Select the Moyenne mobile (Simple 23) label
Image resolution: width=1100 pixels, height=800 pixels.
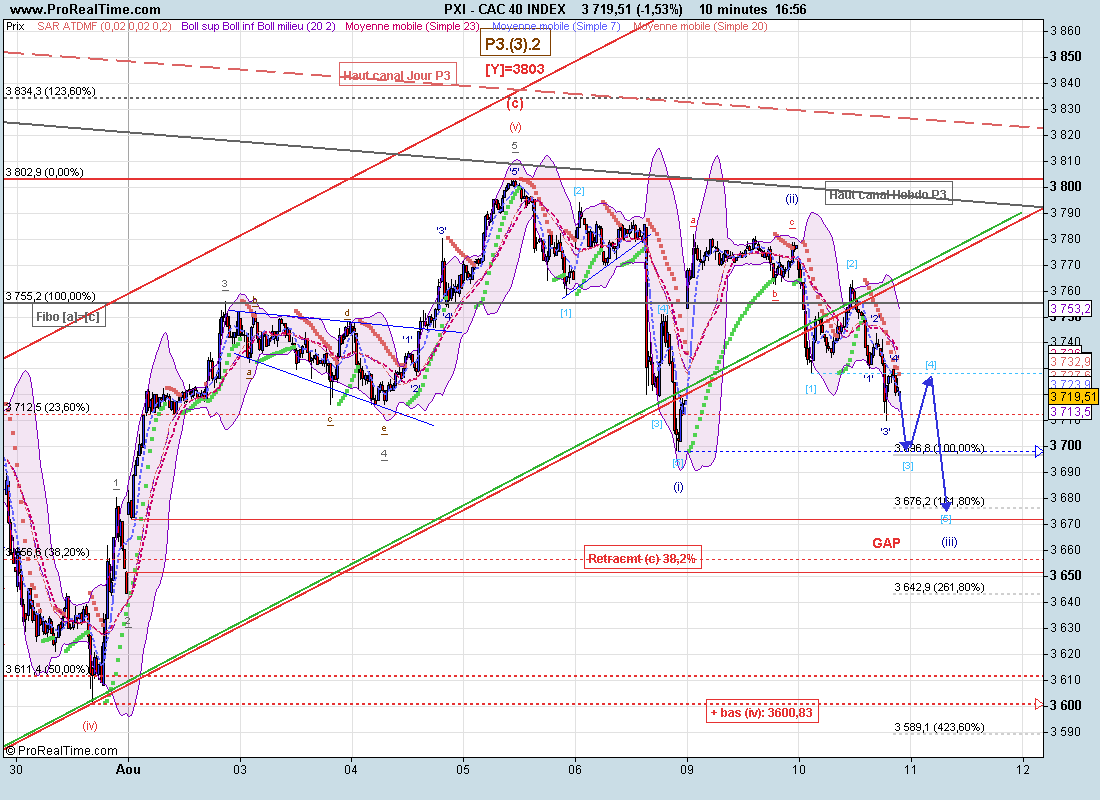[x=412, y=26]
